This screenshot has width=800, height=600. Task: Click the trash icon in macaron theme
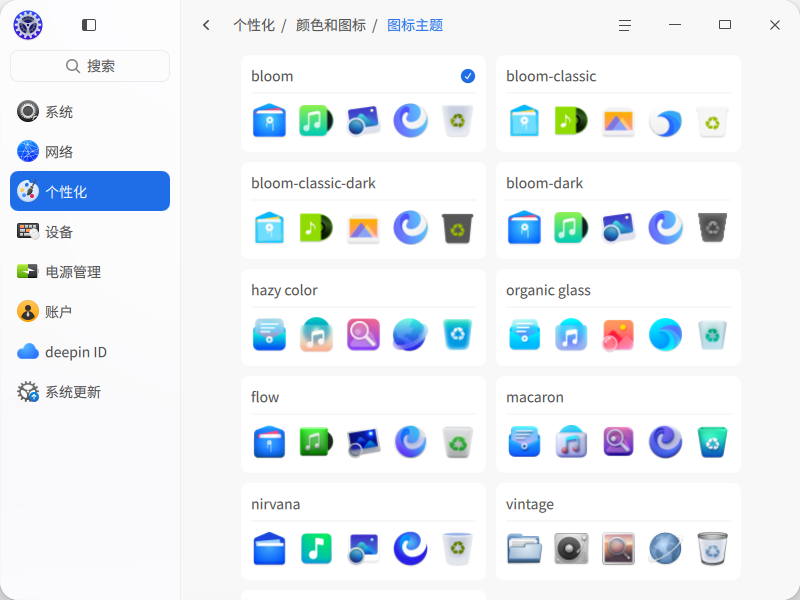point(712,442)
